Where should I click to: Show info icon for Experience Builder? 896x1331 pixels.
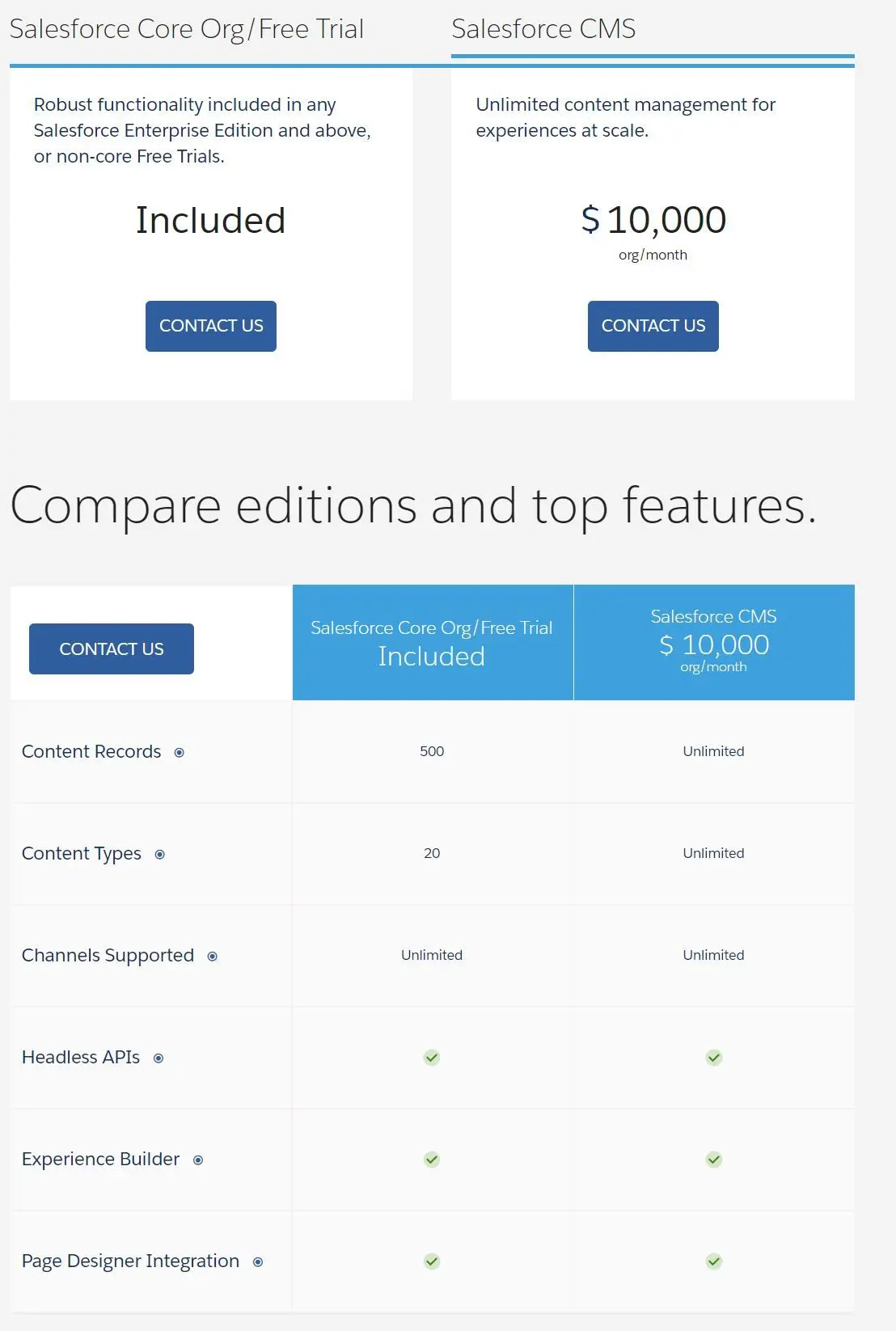click(198, 1160)
